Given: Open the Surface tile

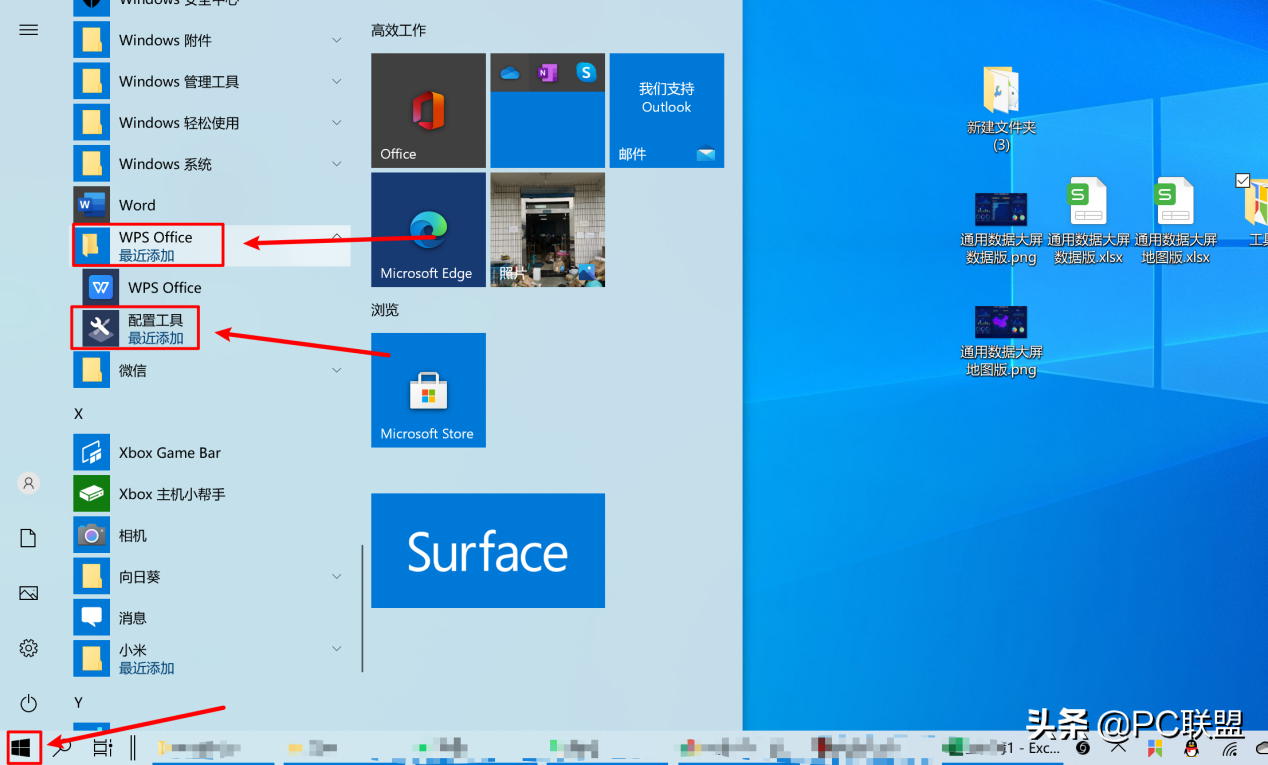Looking at the screenshot, I should click(x=488, y=550).
